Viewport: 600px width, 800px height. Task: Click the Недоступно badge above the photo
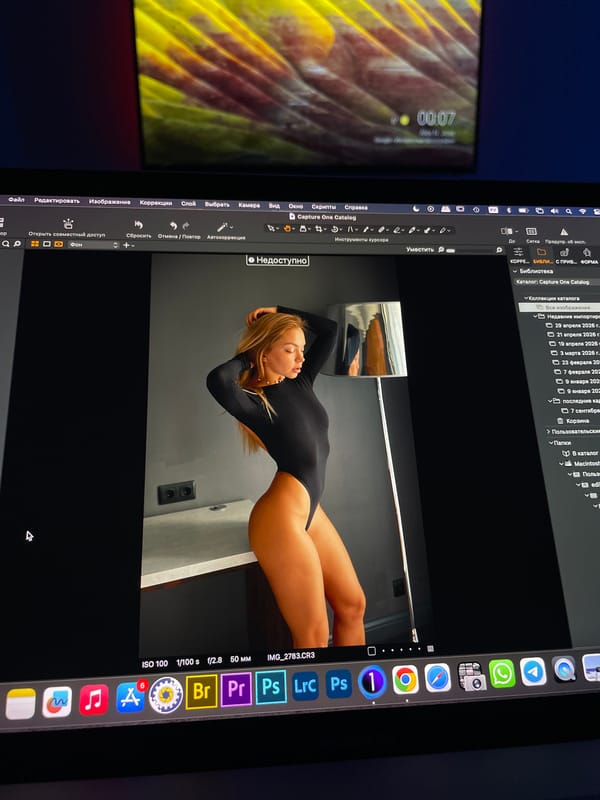277,260
